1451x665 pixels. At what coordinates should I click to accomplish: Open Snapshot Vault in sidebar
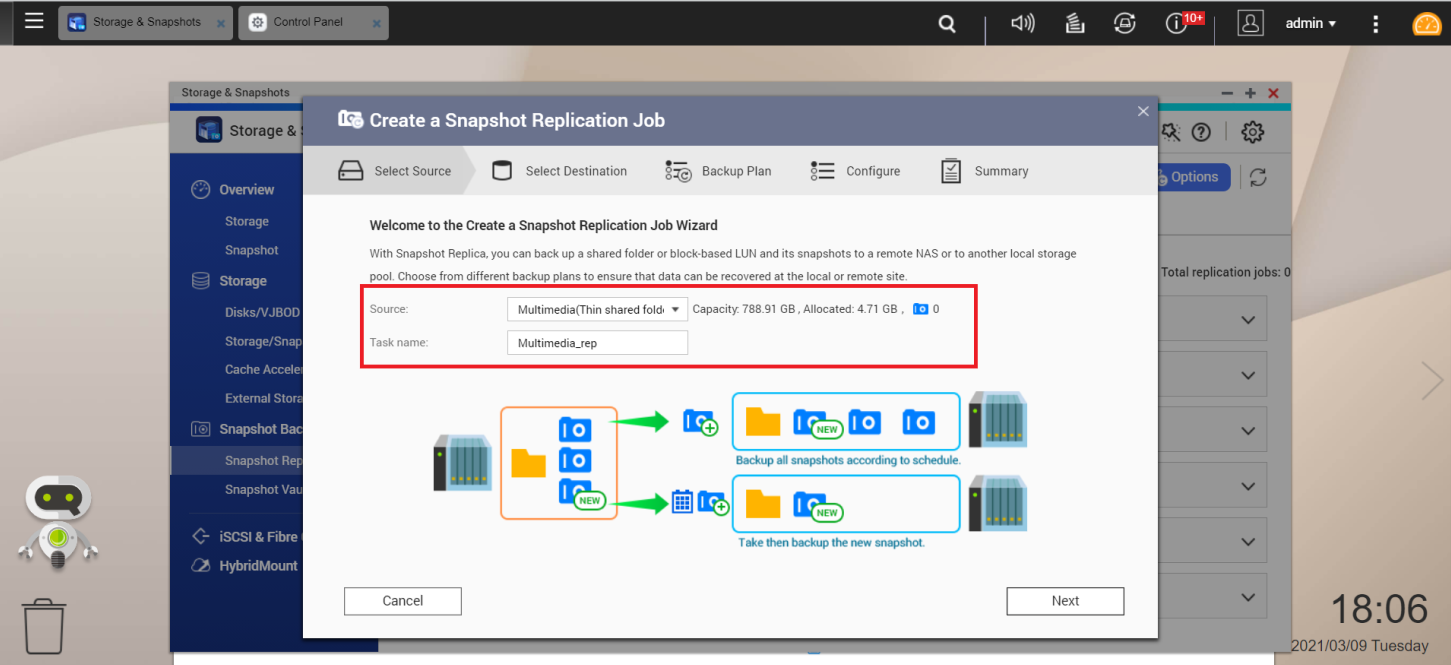point(265,489)
